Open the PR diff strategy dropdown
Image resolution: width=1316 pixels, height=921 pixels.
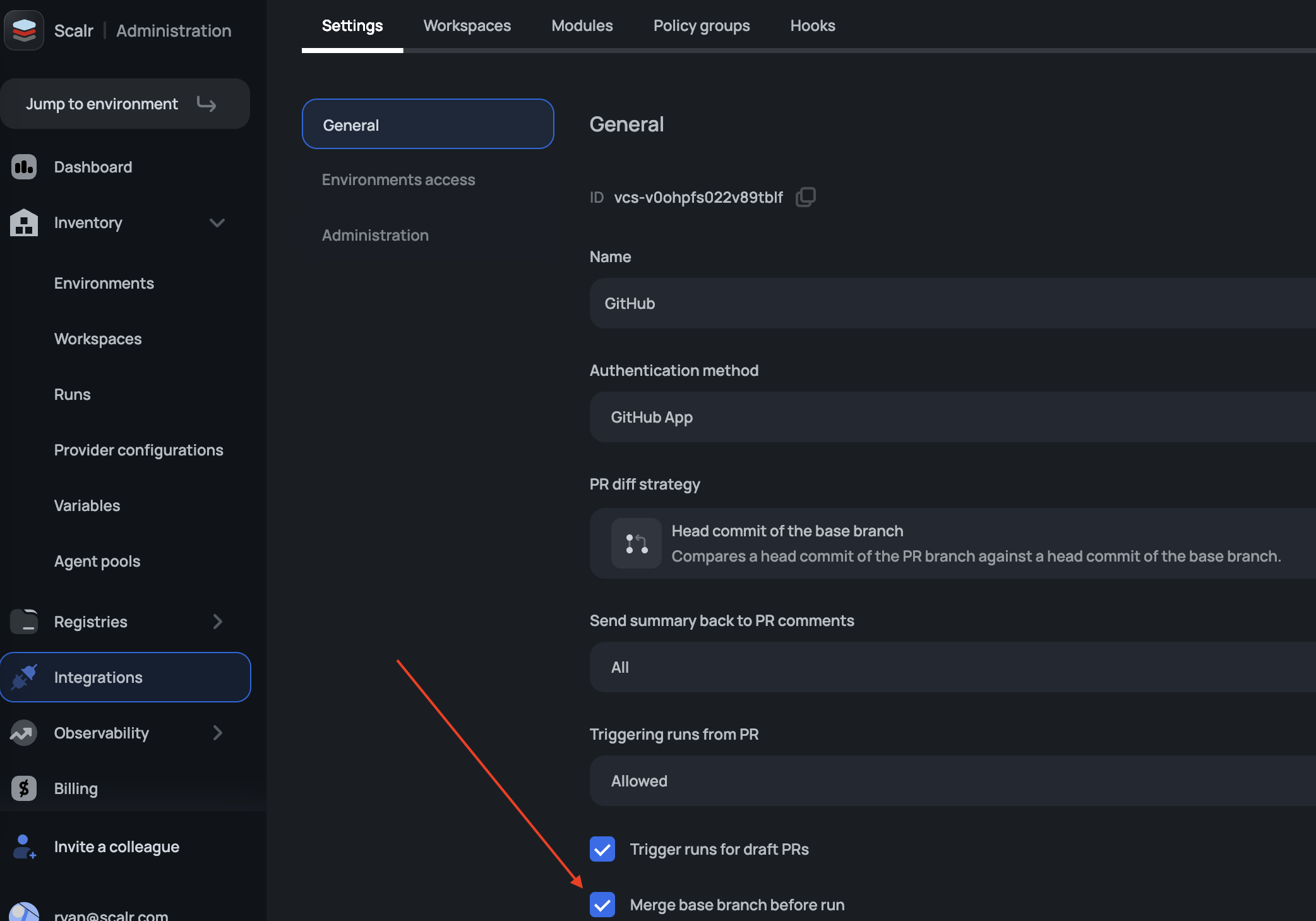coord(947,543)
